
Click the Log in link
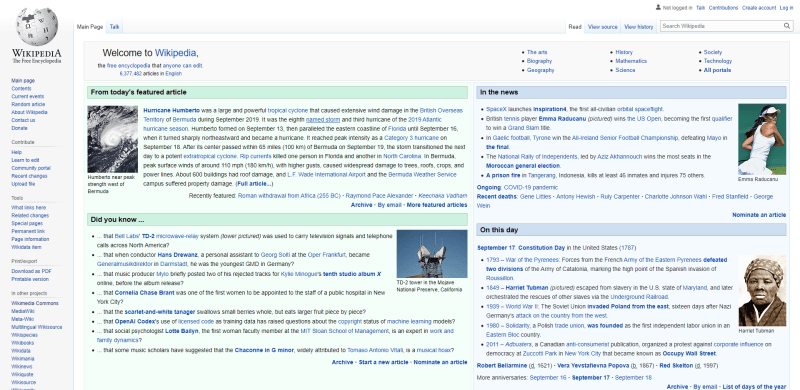786,8
